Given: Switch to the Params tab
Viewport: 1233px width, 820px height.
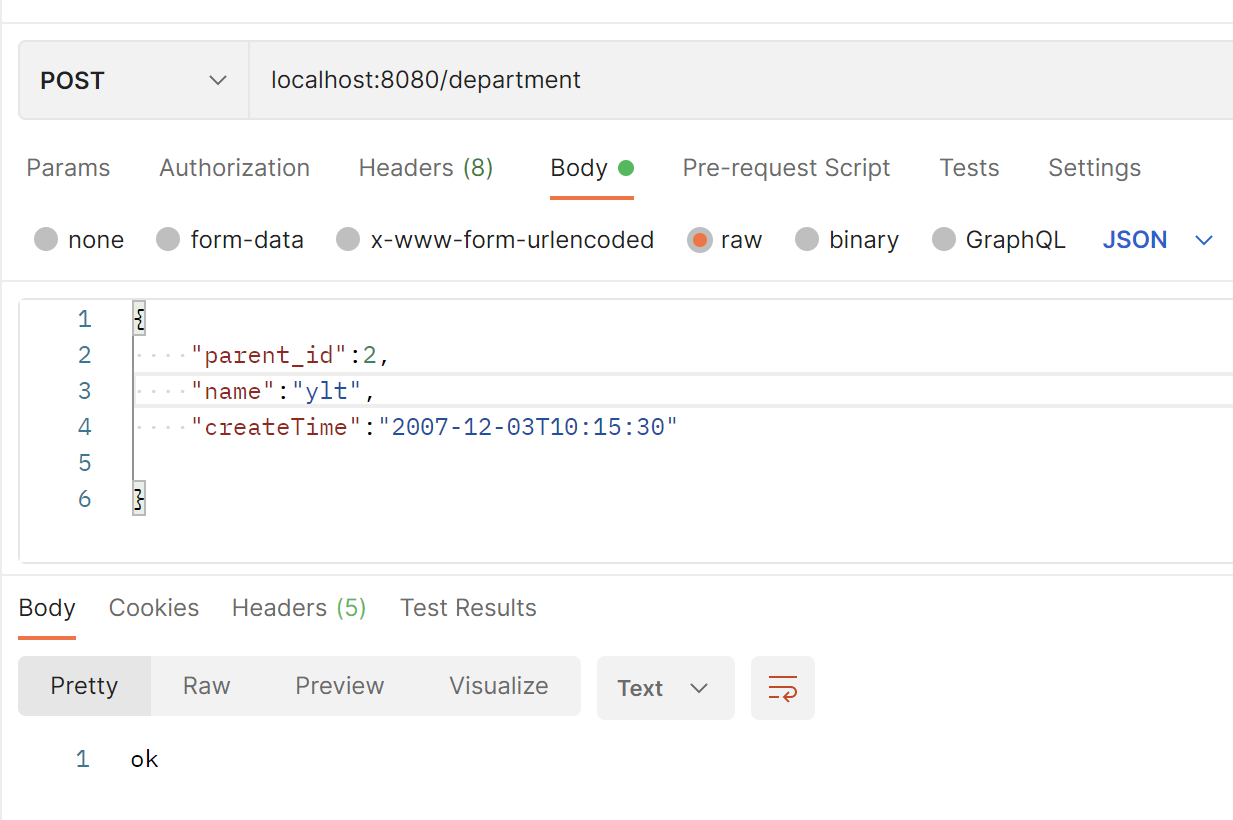Looking at the screenshot, I should click(68, 168).
